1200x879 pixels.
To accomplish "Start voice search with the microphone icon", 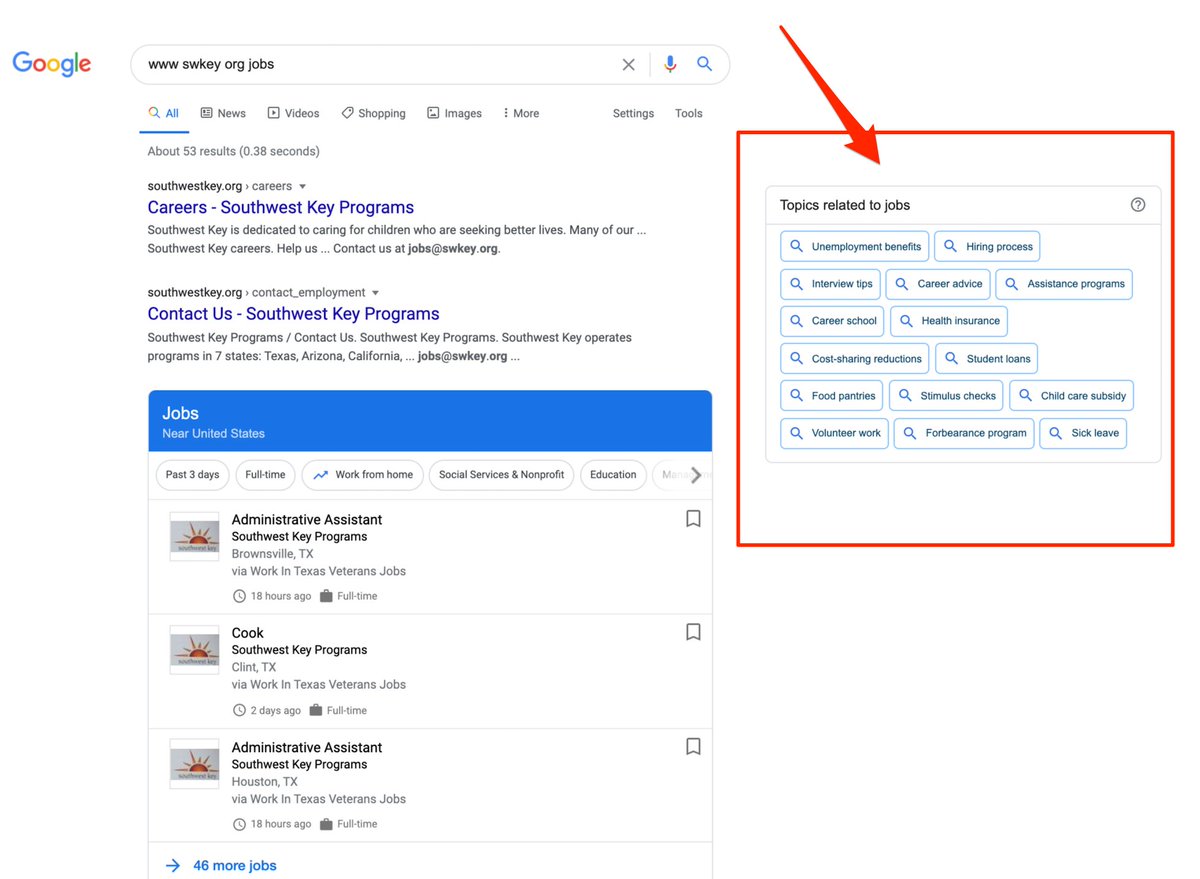I will pyautogui.click(x=670, y=64).
